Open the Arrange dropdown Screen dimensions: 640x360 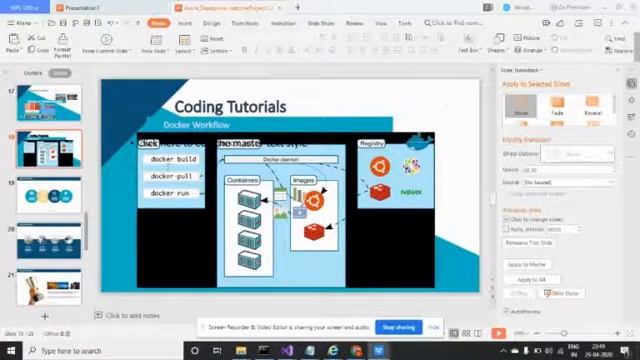(530, 50)
